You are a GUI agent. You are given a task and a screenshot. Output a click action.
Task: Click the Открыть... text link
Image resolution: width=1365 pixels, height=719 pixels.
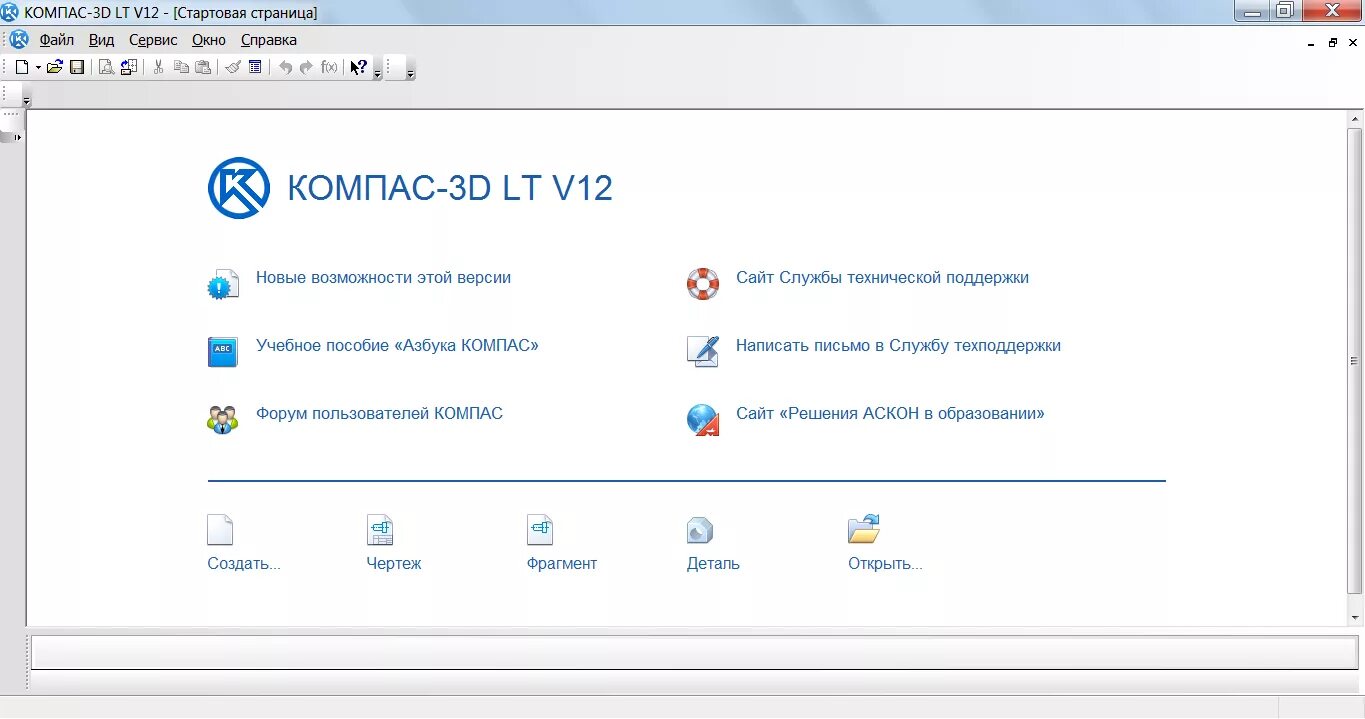(885, 564)
